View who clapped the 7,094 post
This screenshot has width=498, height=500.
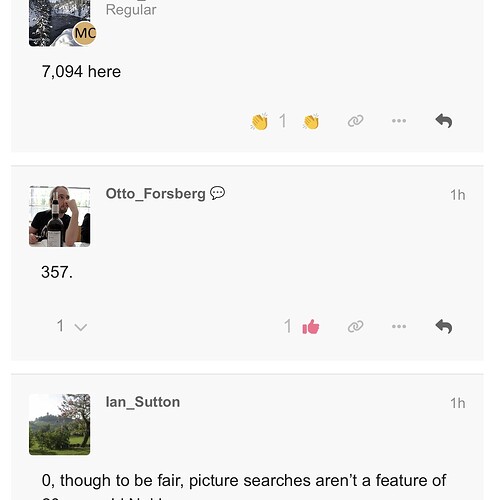[259, 121]
